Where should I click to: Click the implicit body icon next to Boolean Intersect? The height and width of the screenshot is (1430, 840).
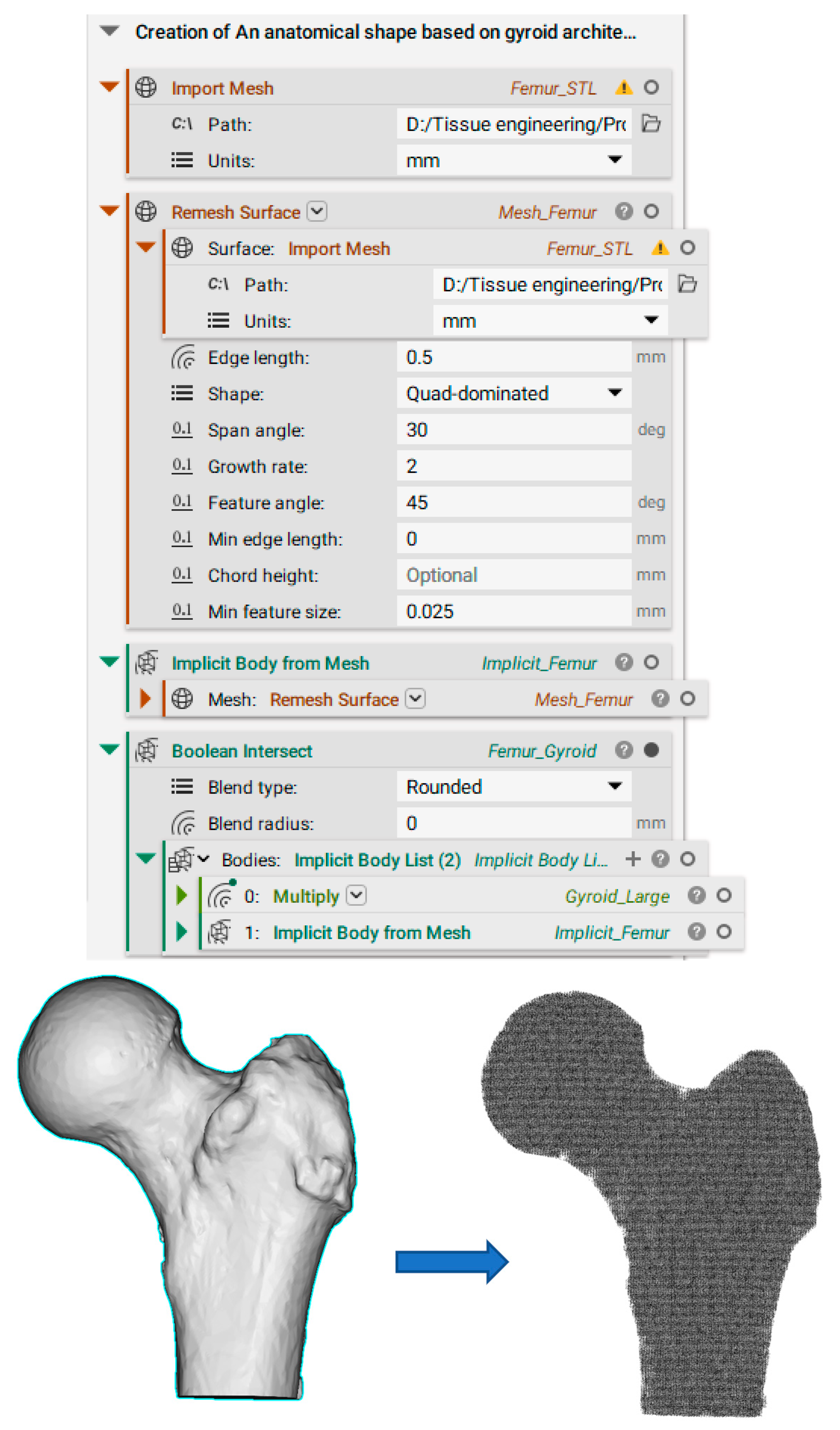[x=147, y=750]
